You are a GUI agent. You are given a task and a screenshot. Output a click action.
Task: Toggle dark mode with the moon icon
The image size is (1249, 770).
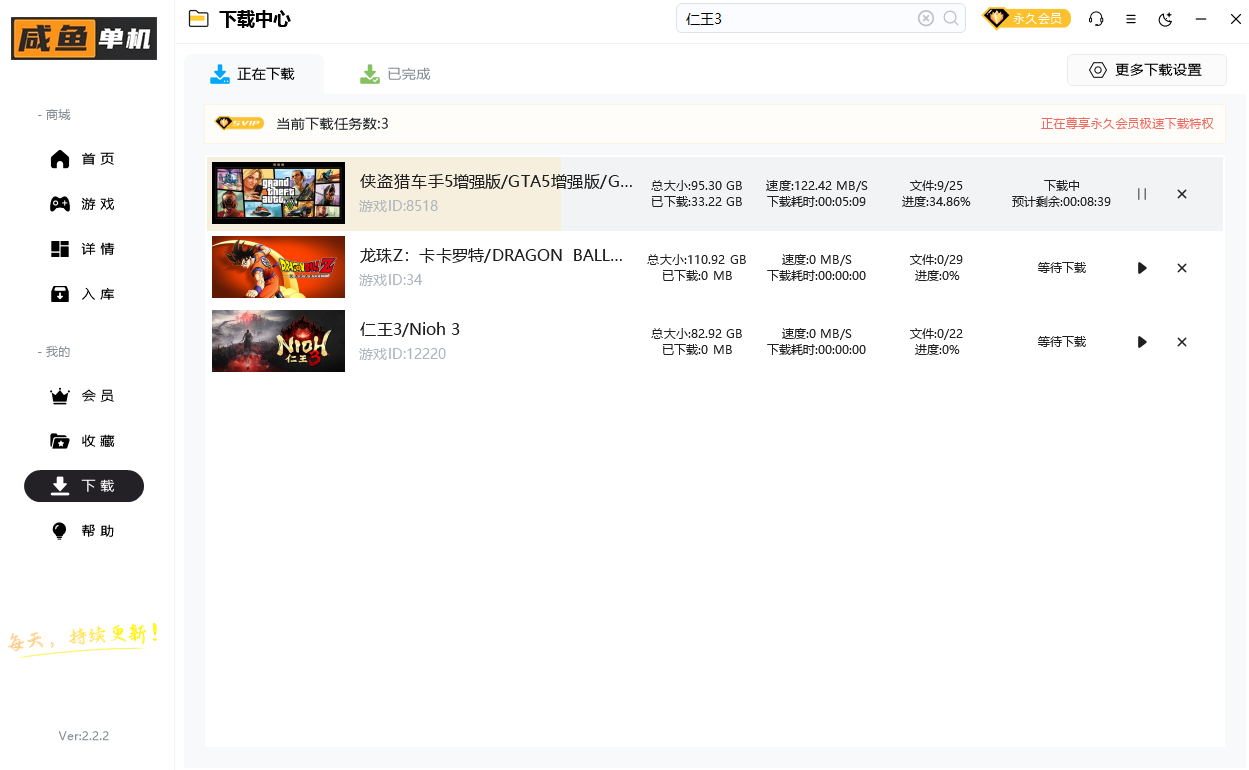tap(1163, 19)
